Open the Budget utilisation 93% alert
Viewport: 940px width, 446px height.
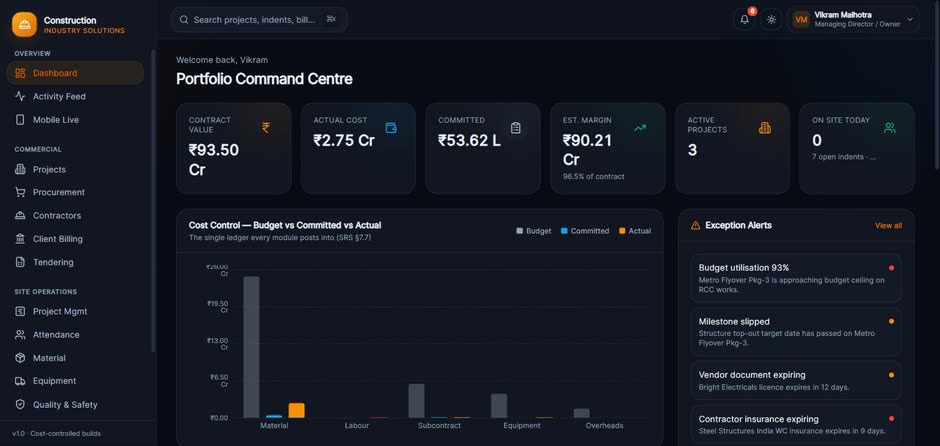(x=796, y=278)
